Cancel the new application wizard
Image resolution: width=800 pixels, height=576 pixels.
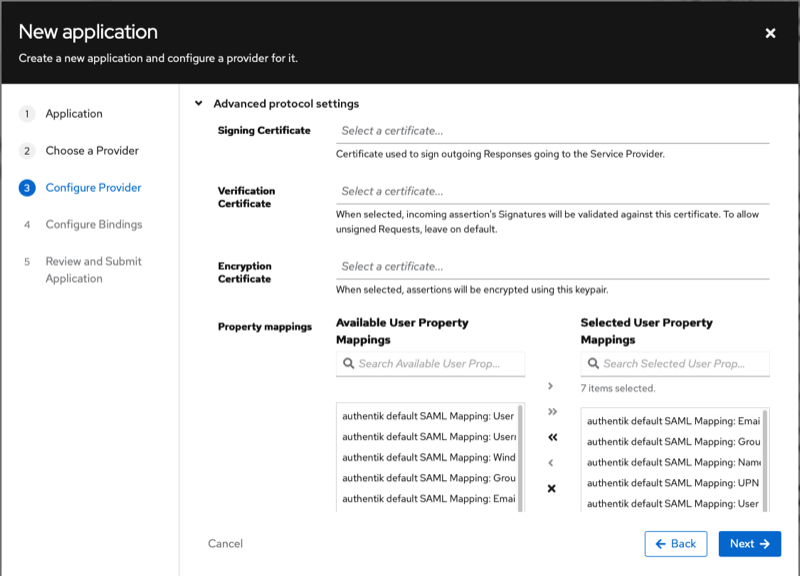[225, 544]
